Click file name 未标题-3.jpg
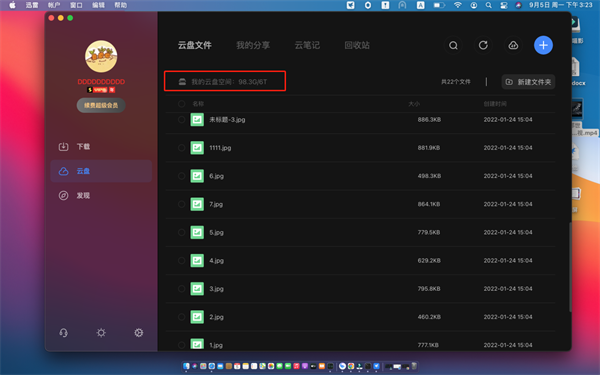 click(x=227, y=119)
